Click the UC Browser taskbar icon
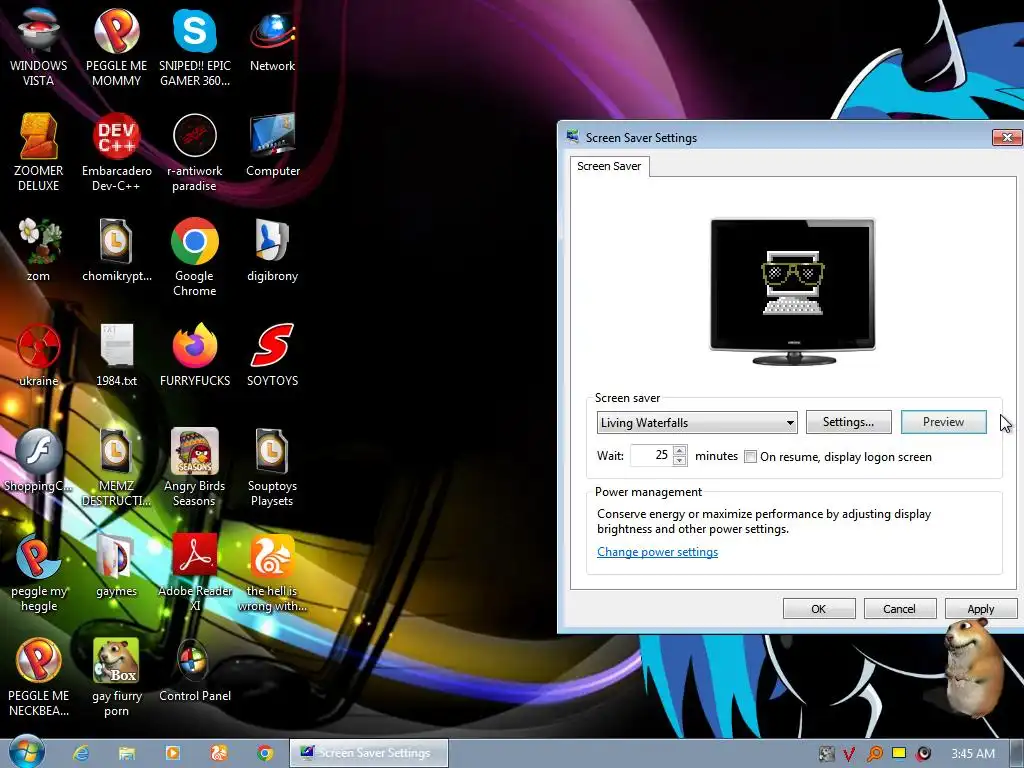This screenshot has height=768, width=1024. point(219,753)
